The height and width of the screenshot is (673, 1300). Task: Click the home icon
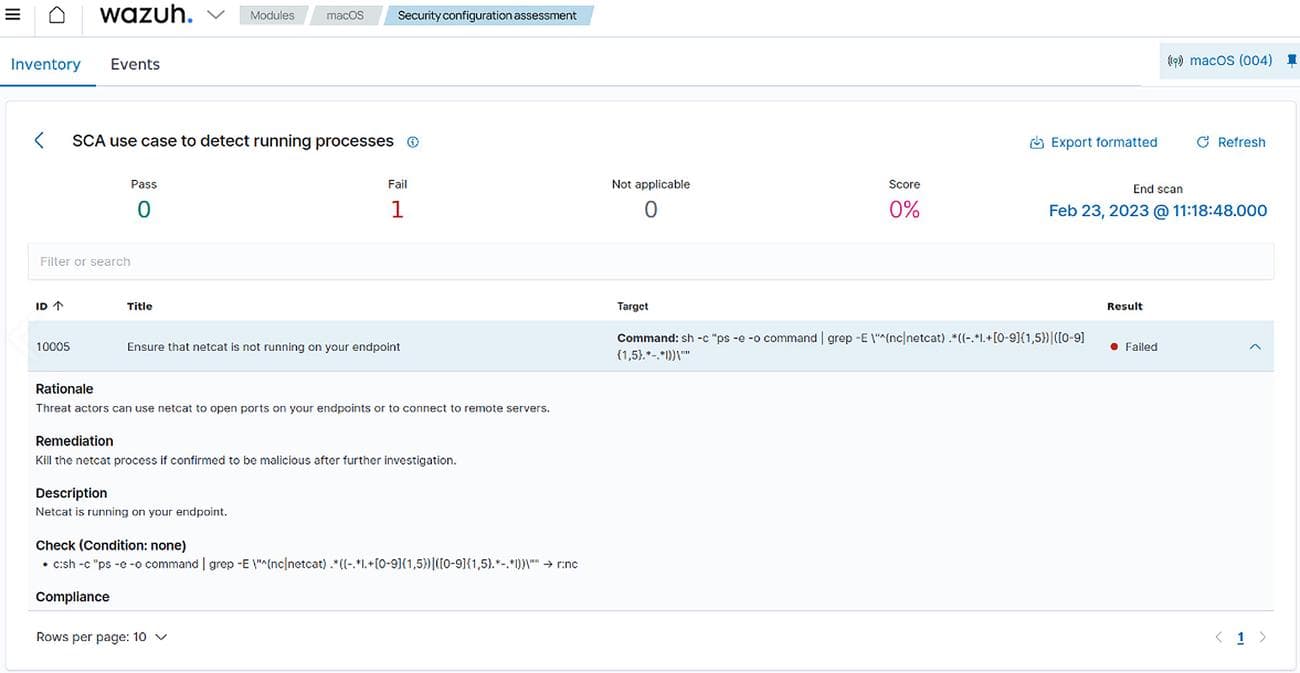point(57,15)
